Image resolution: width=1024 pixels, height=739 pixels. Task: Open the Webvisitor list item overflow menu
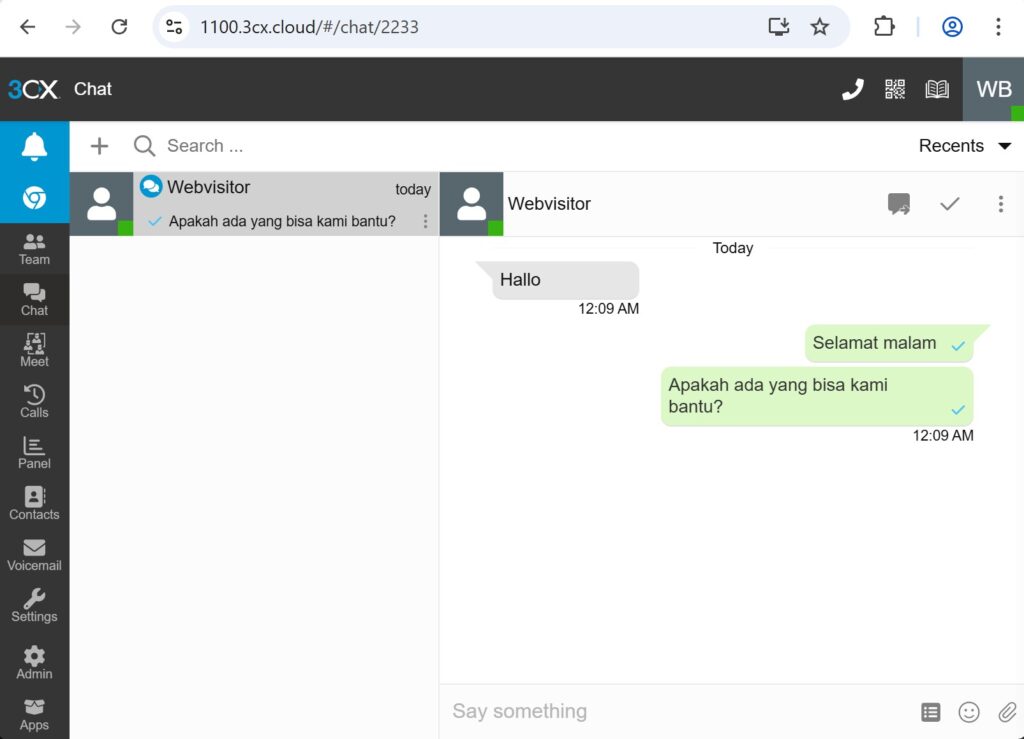(x=425, y=221)
